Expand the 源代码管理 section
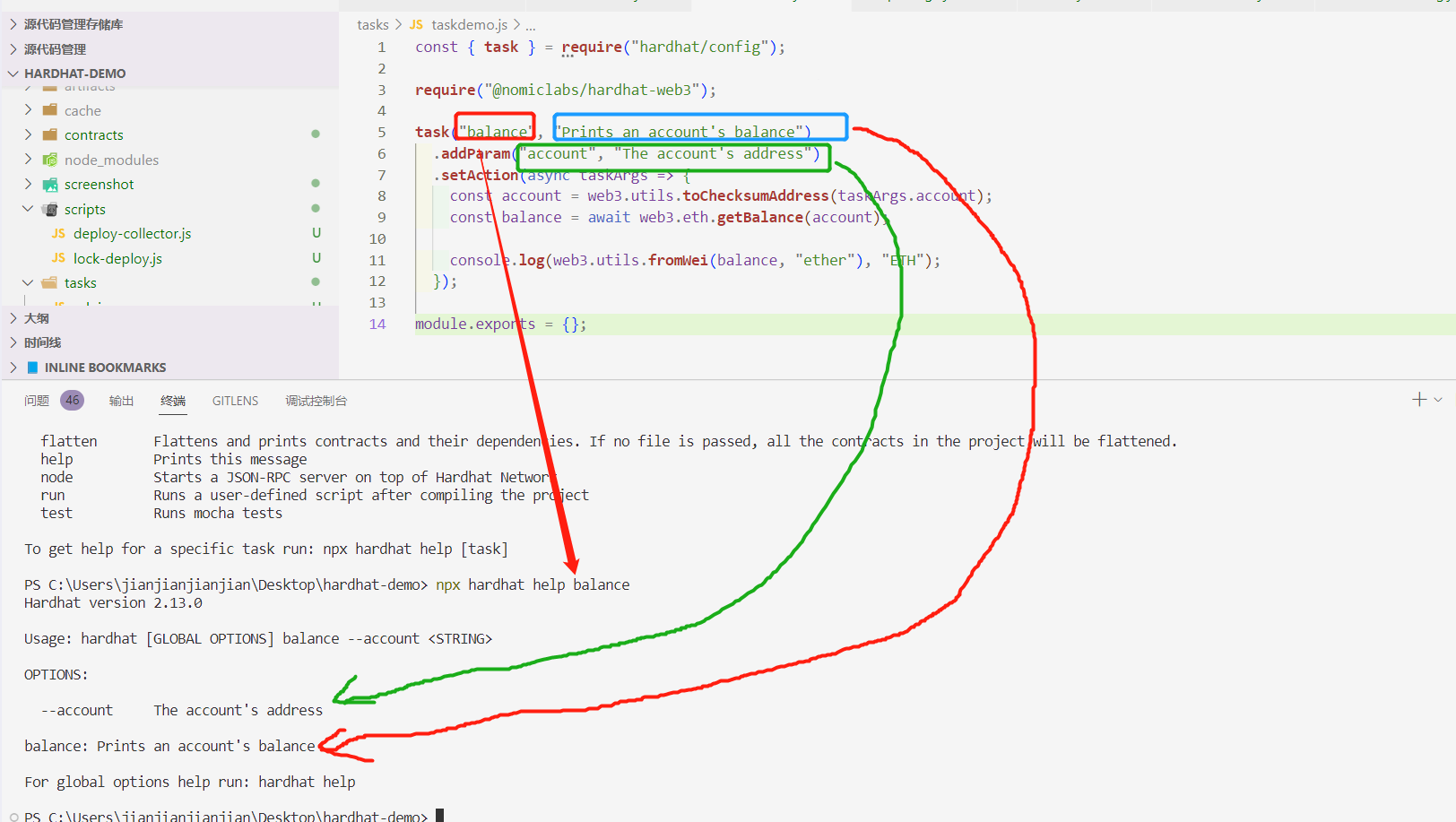The image size is (1456, 822). point(13,49)
